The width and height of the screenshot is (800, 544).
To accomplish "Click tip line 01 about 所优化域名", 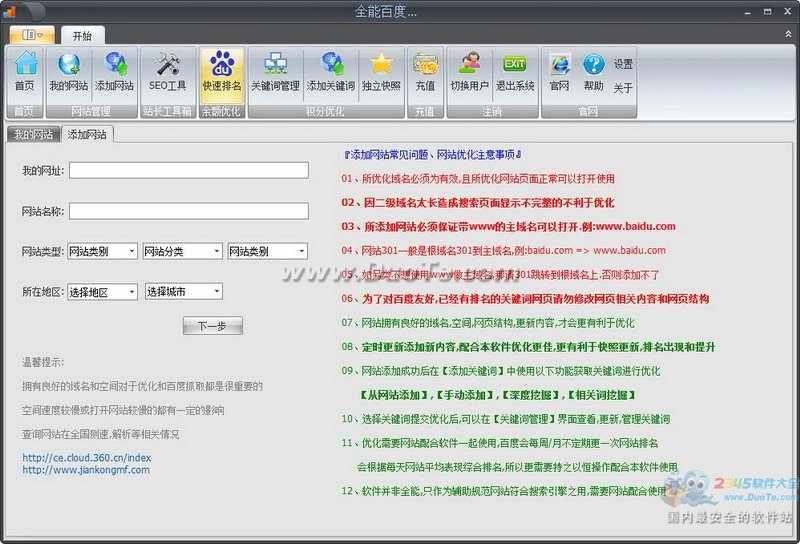I will tap(478, 179).
